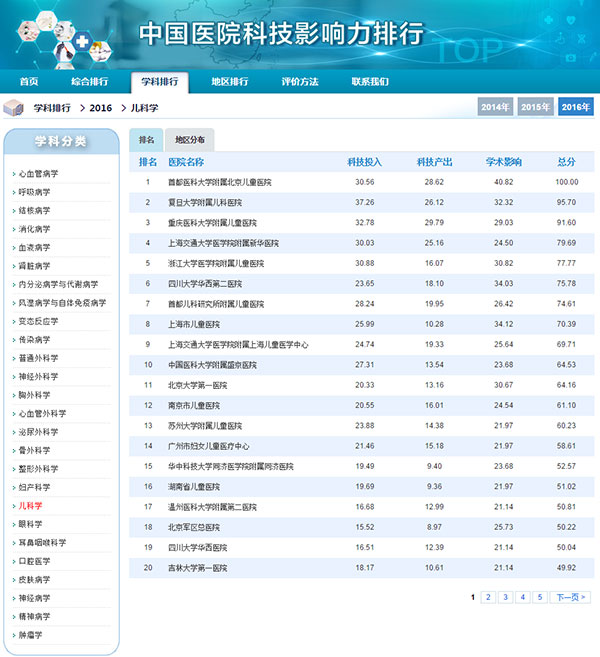Switch to the 地区分布 tab
600x657 pixels.
(x=189, y=140)
